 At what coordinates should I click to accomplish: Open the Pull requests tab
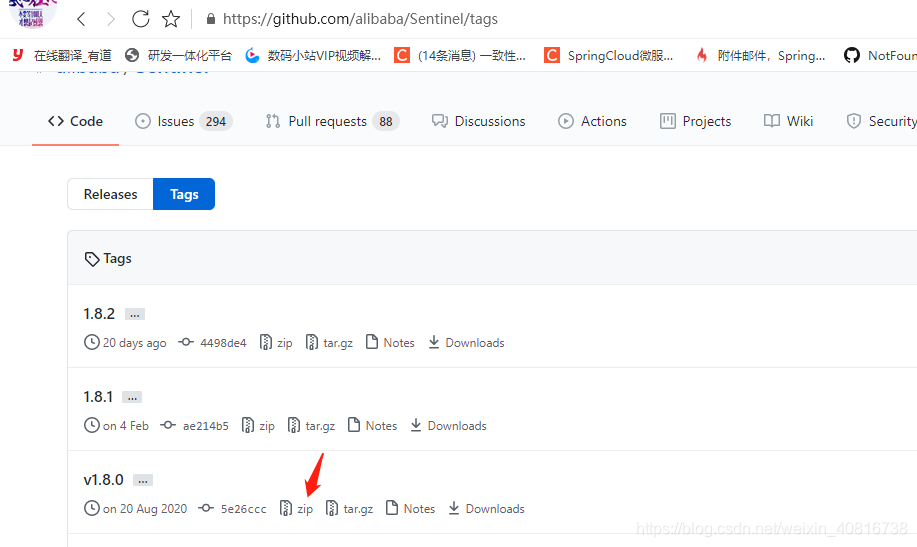pos(332,121)
